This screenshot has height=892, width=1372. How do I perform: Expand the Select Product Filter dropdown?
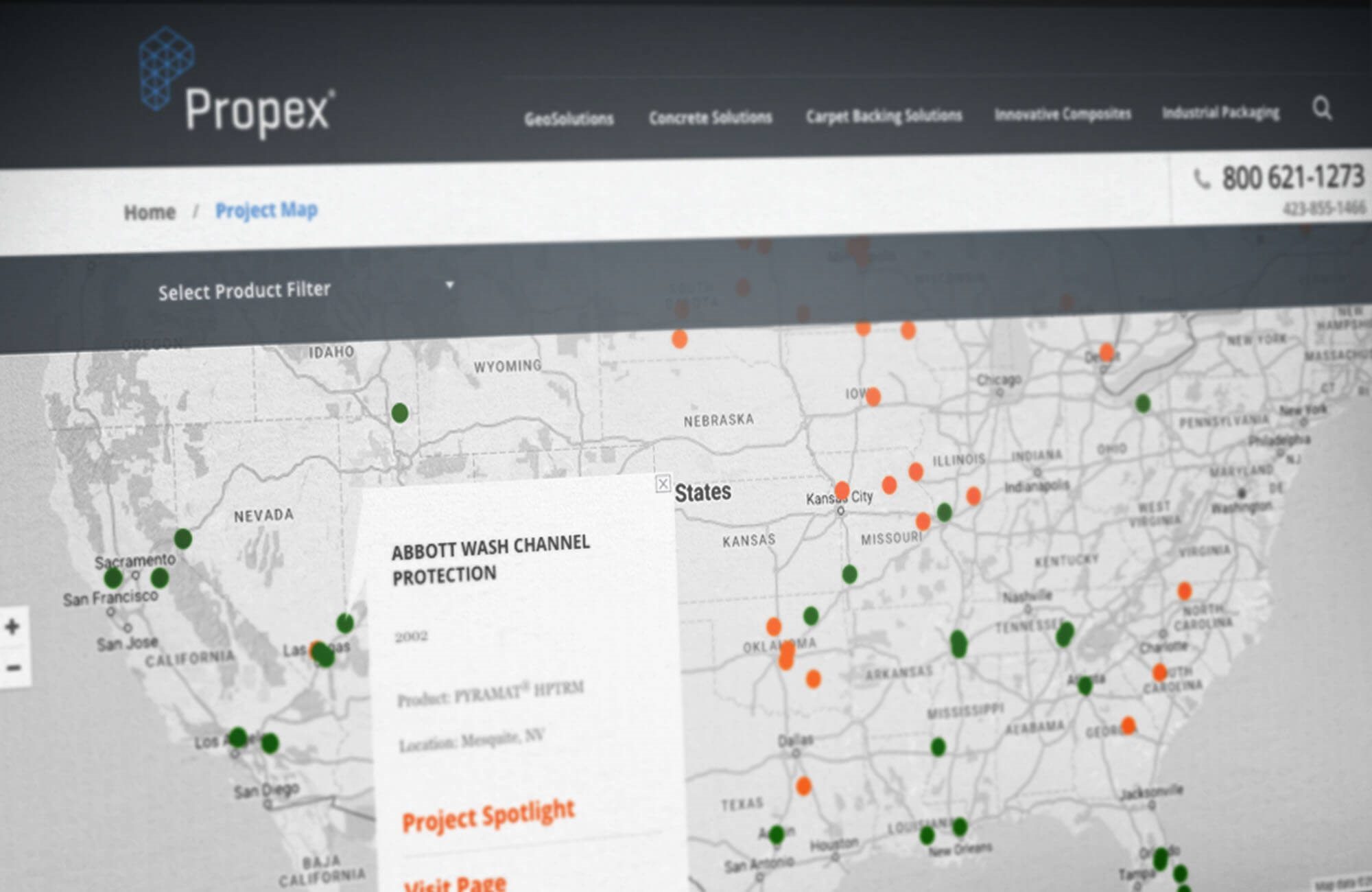305,289
